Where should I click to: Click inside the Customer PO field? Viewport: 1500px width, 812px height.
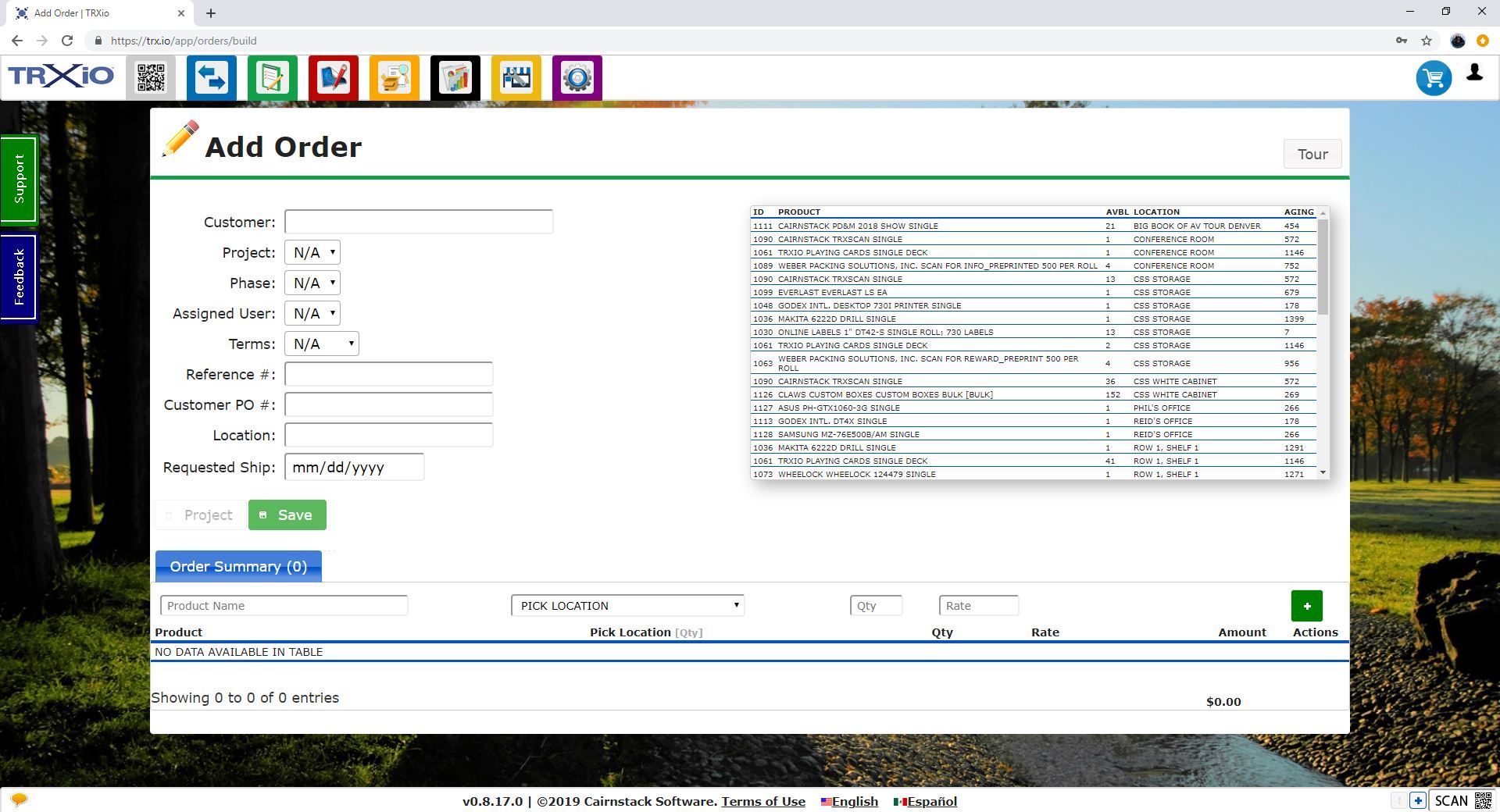click(388, 404)
